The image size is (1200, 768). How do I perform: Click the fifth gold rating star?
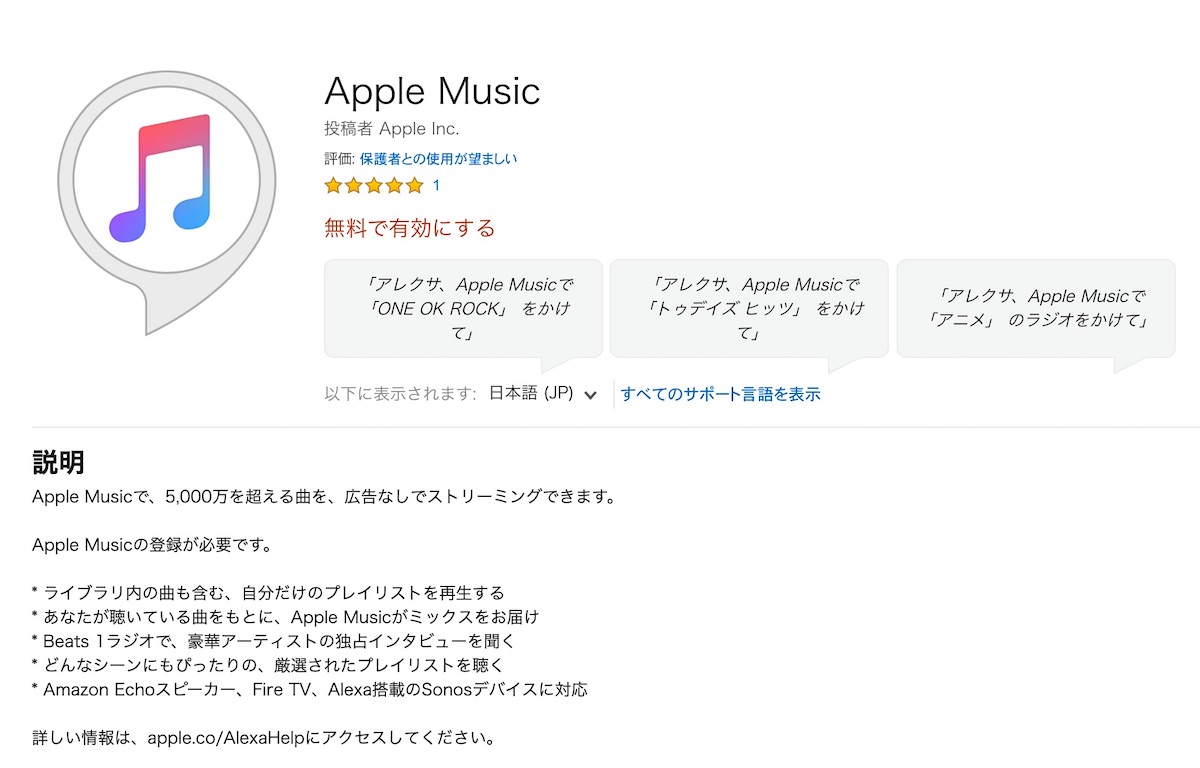point(415,186)
